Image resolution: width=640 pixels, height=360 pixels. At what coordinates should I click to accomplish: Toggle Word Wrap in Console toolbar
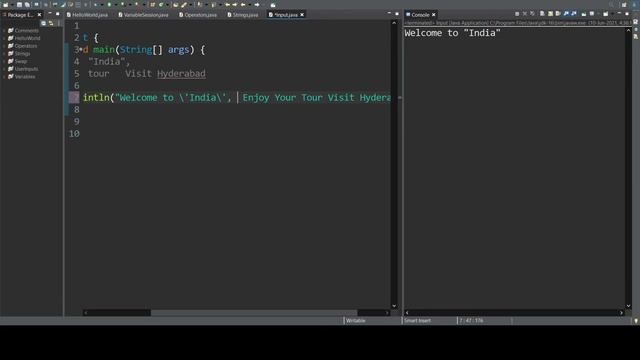[x=558, y=14]
